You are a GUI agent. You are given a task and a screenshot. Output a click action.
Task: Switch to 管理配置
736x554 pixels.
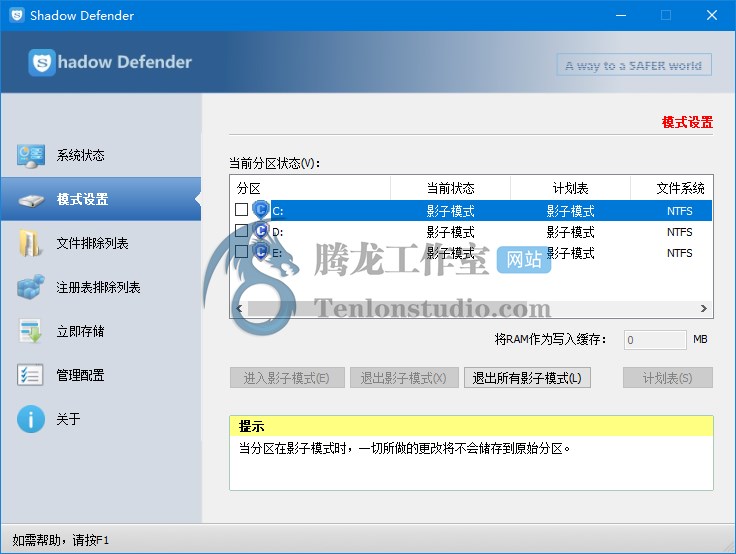(101, 375)
